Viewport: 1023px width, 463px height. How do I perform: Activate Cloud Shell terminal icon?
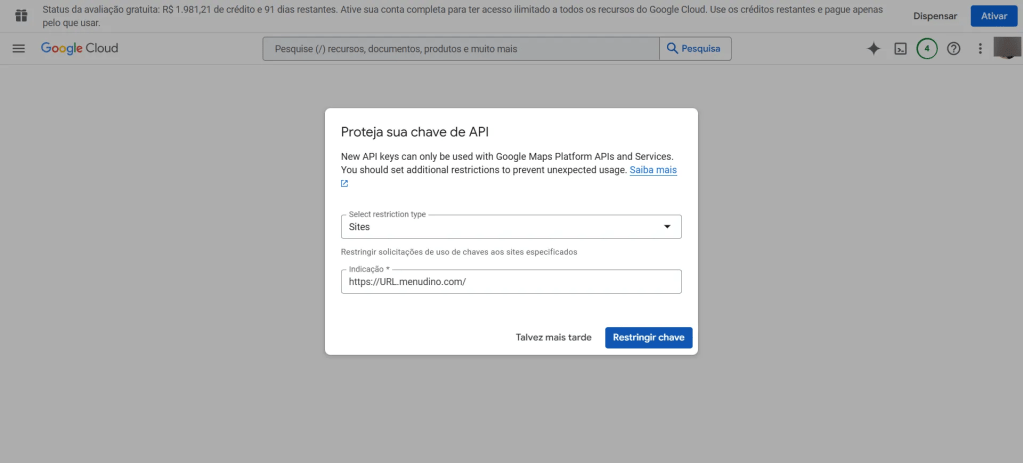point(900,49)
